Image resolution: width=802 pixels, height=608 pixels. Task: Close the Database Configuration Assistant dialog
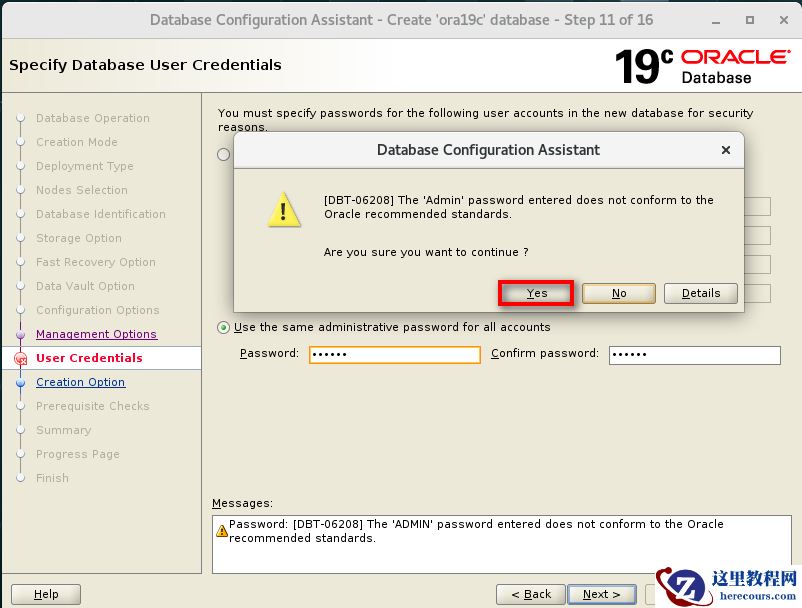tap(725, 150)
